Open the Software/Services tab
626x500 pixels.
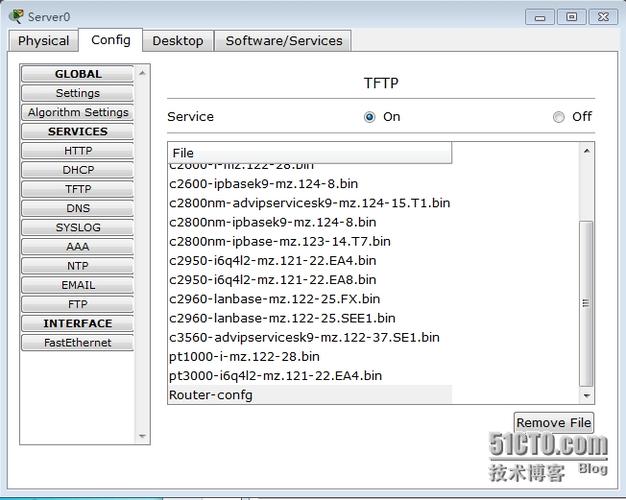283,41
